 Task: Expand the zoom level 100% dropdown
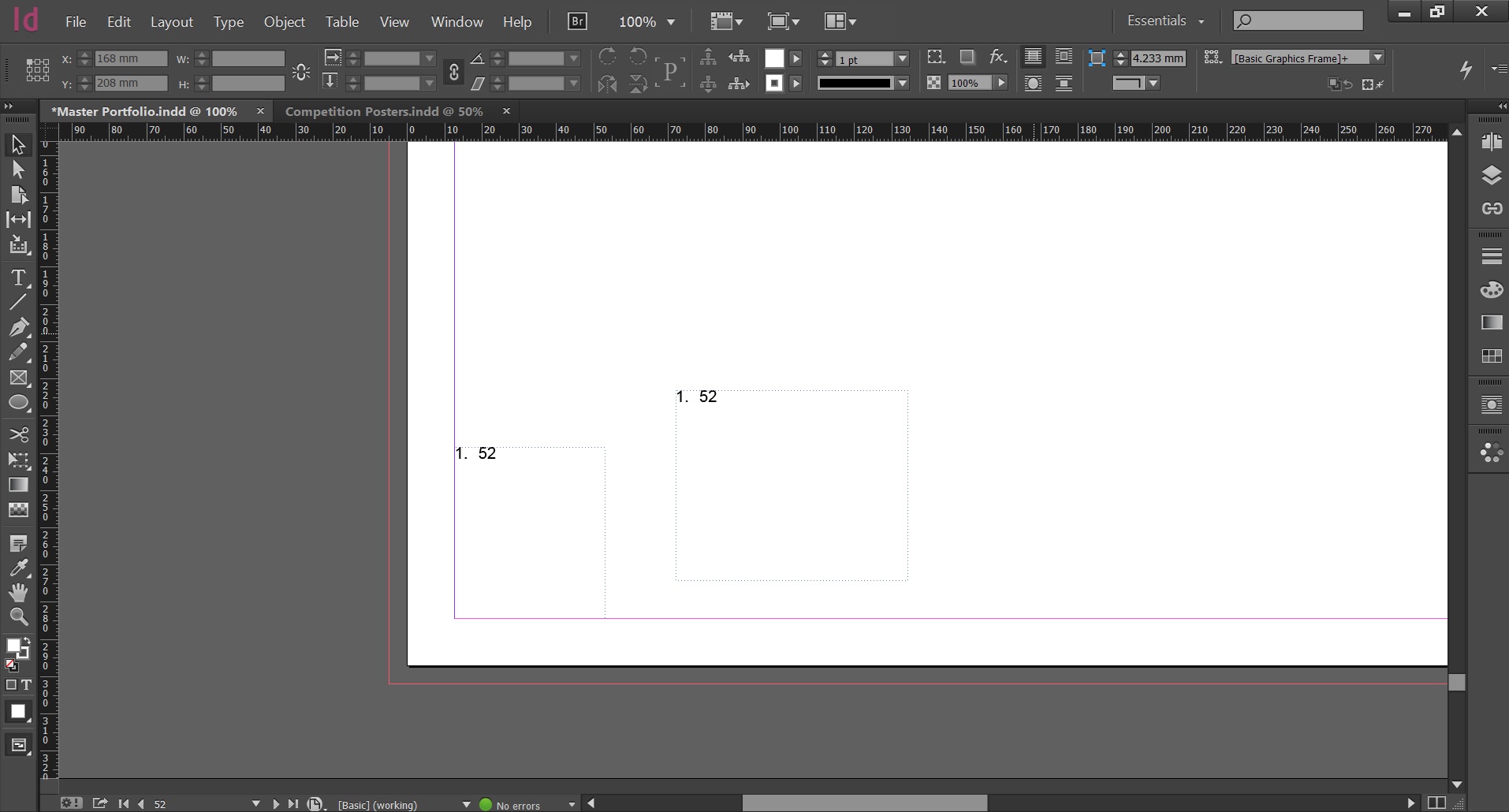671,22
